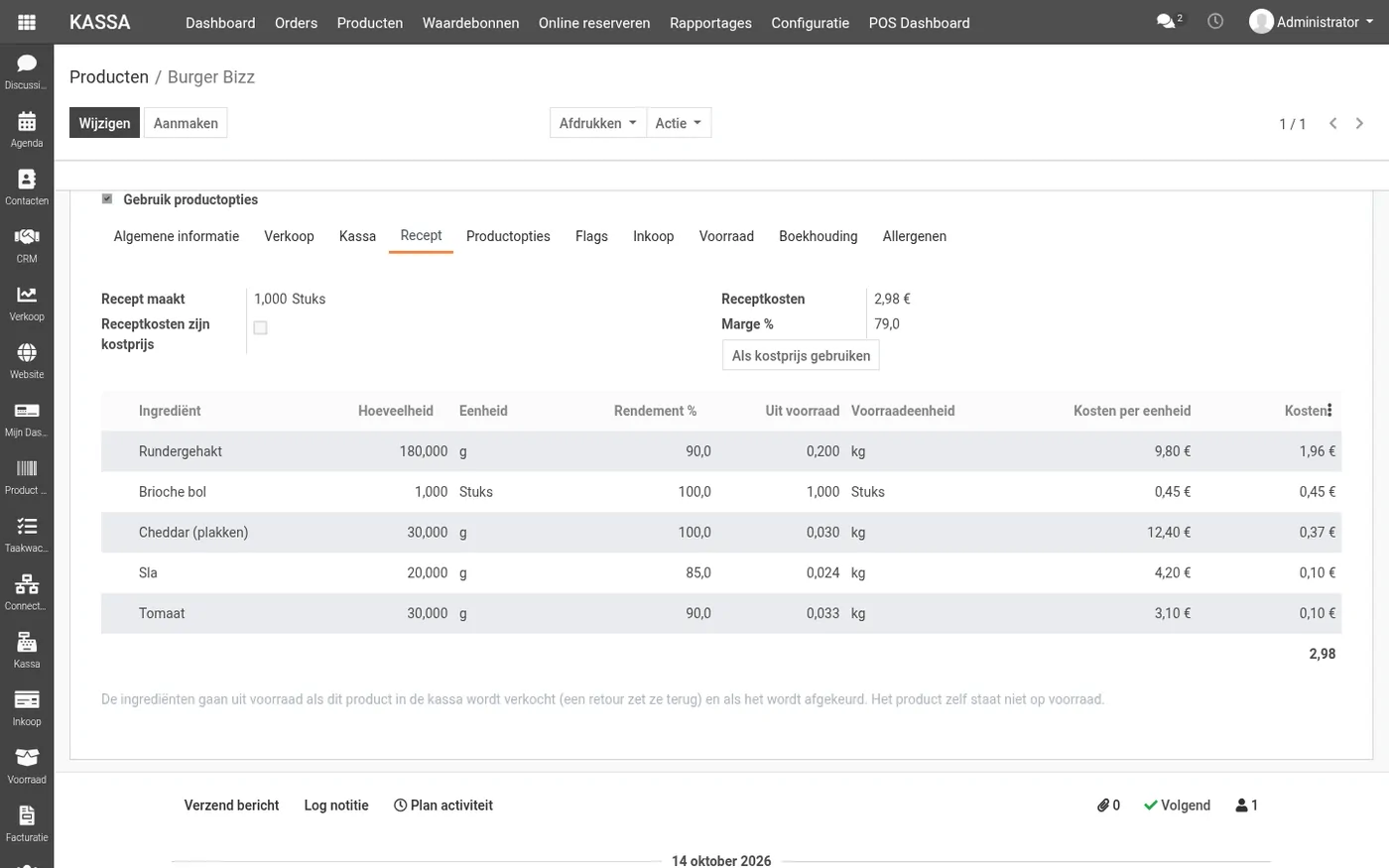Screen dimensions: 1389x868
Task: Click Verzend bericht in chatter
Action: (231, 806)
